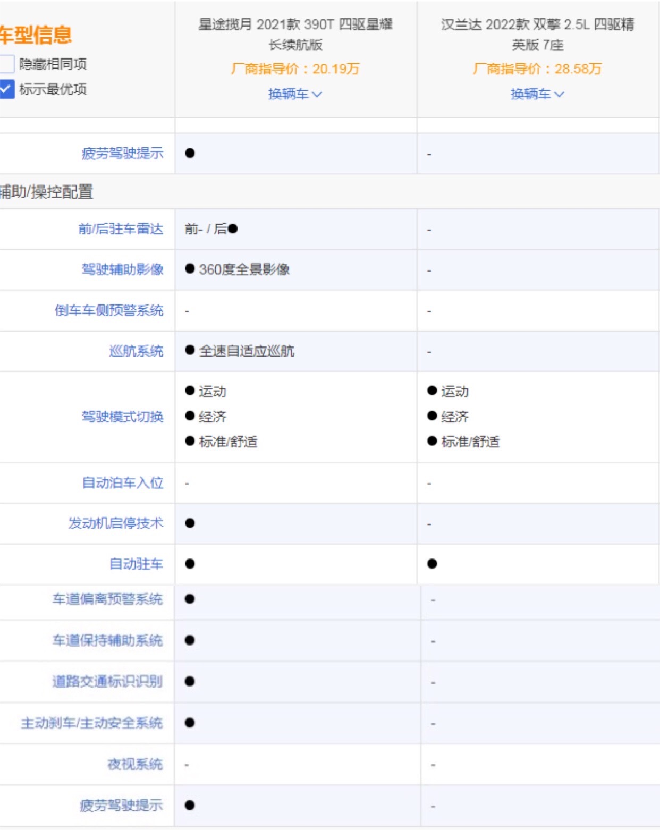Click the 车道保持辅助系统 link
The width and height of the screenshot is (660, 830).
click(x=107, y=640)
